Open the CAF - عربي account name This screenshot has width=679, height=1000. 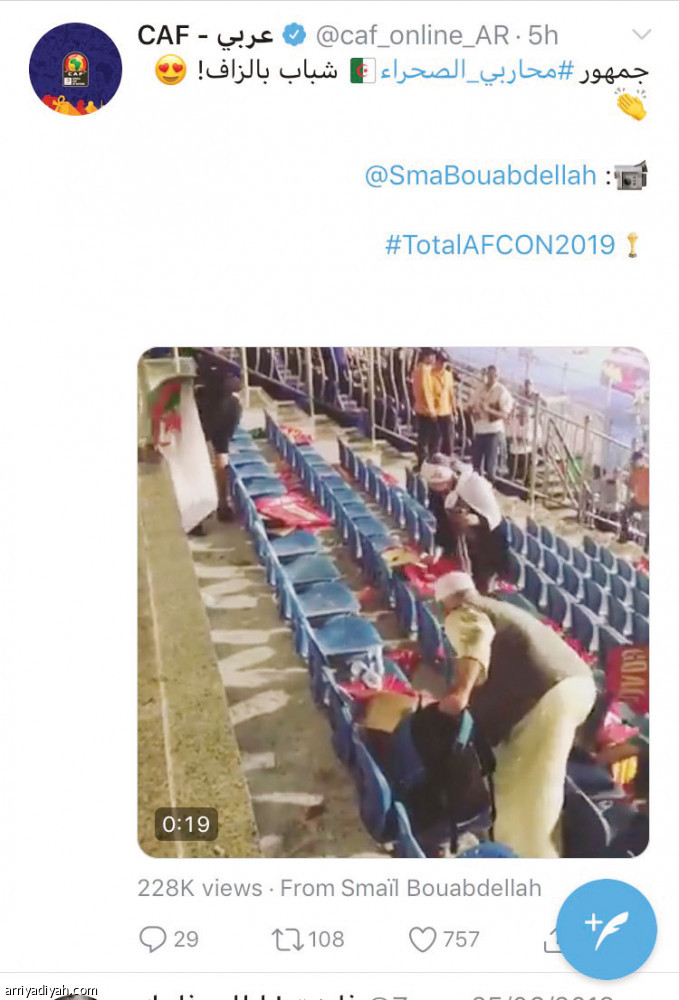[205, 36]
